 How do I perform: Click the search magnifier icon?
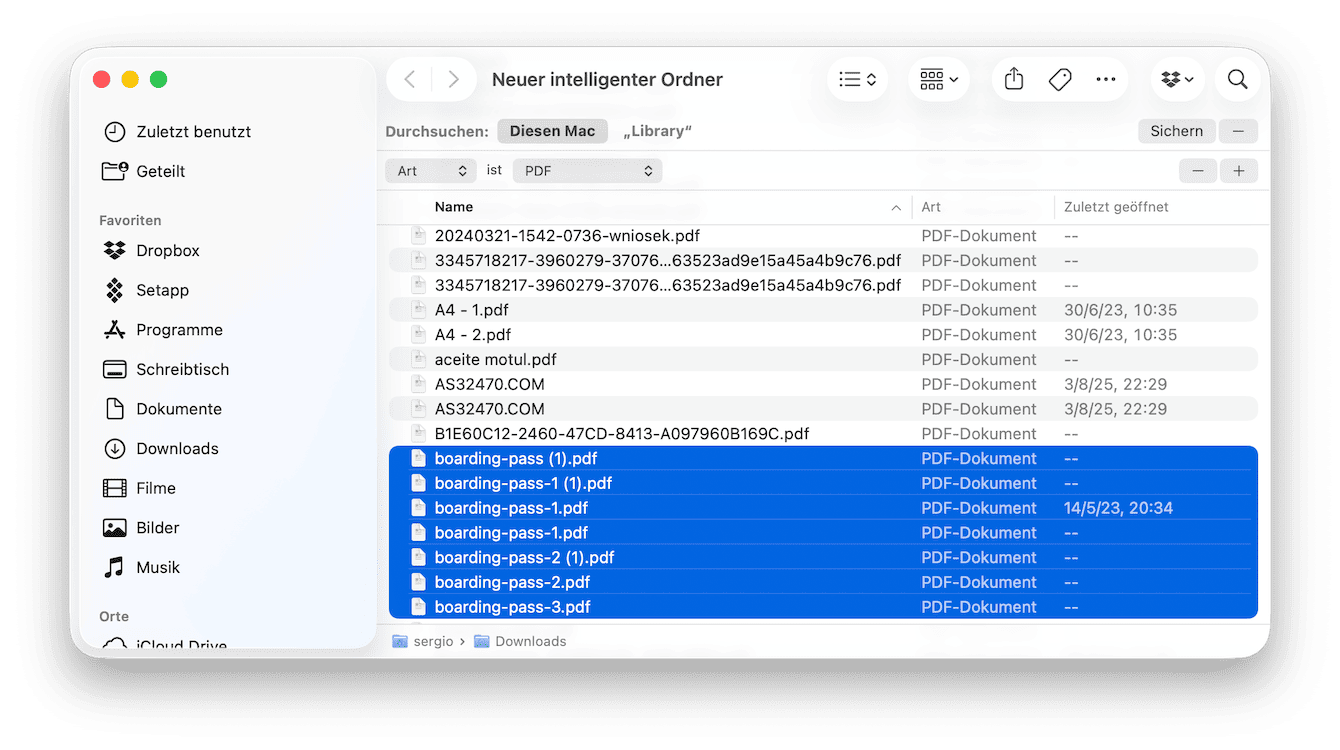(x=1237, y=80)
